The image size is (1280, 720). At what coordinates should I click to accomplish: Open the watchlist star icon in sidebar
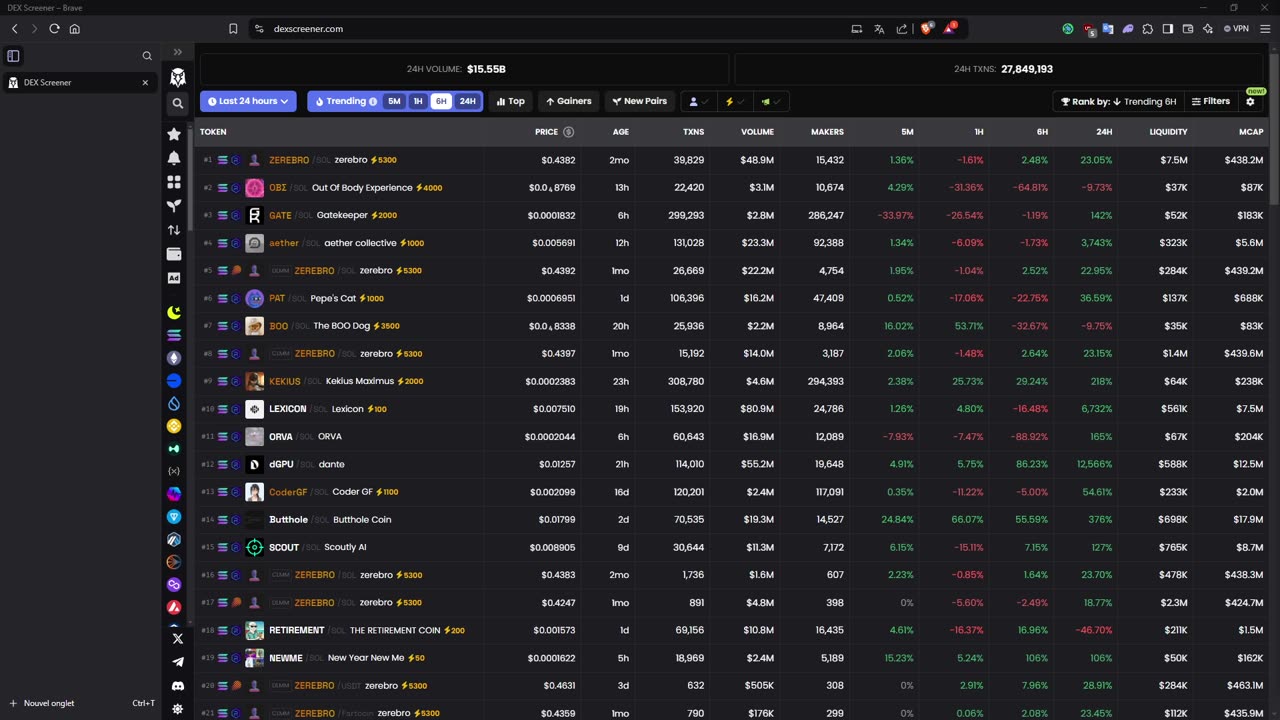point(174,134)
